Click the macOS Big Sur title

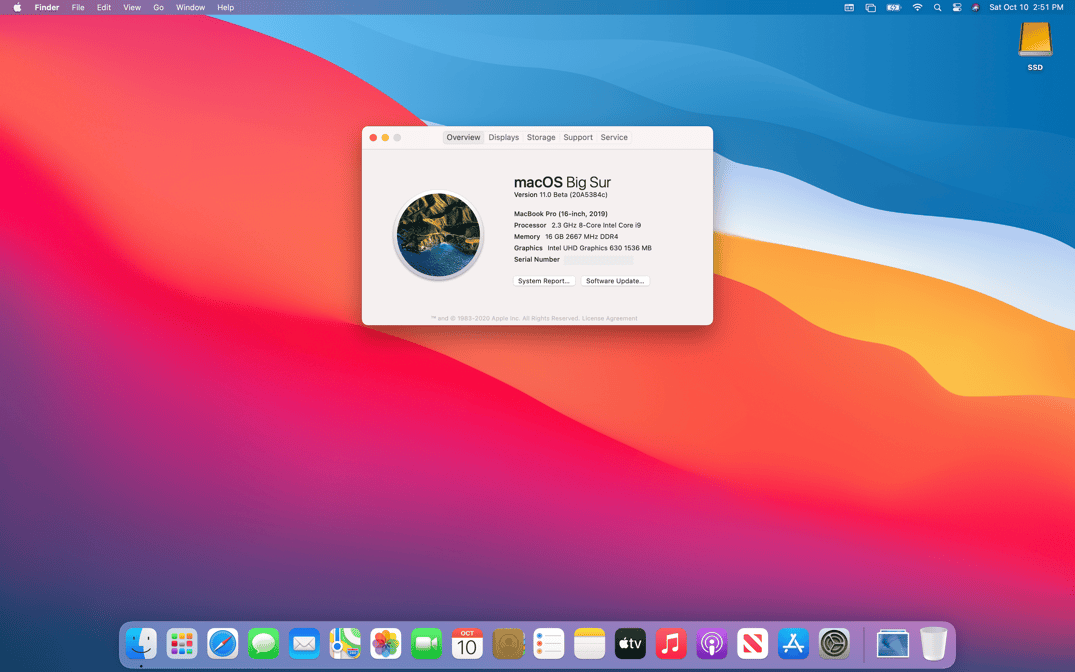[x=562, y=182]
